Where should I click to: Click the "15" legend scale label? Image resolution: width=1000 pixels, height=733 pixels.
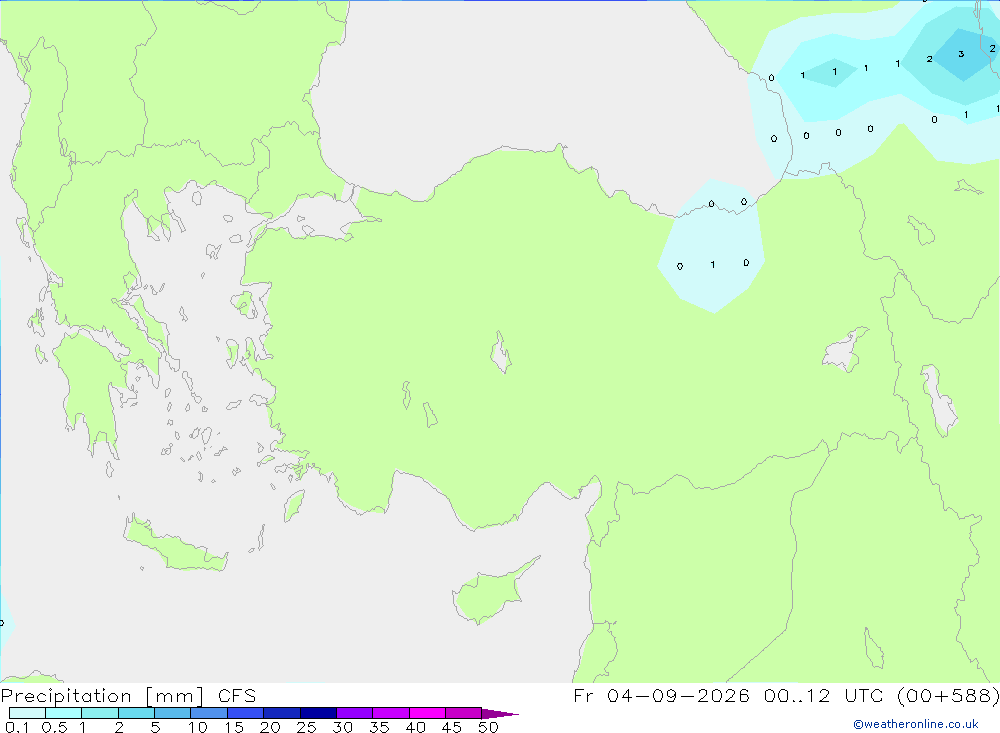click(x=234, y=727)
